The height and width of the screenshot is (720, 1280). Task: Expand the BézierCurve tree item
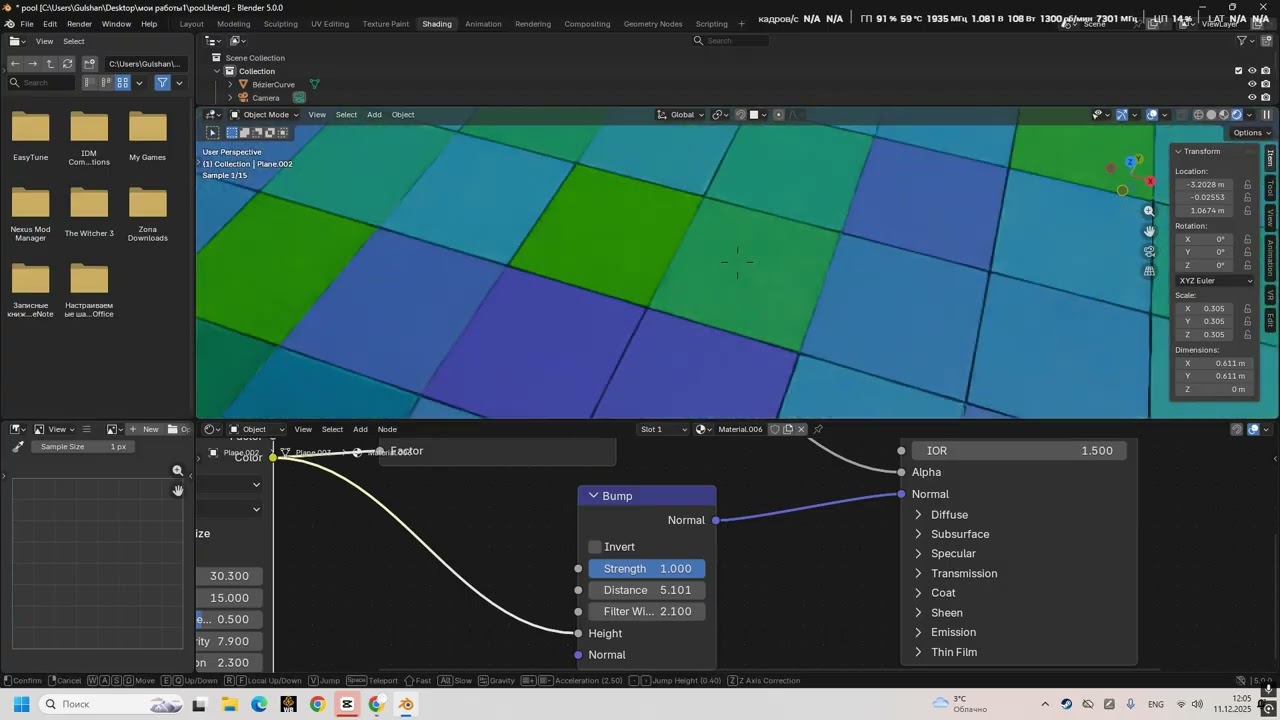pyautogui.click(x=230, y=85)
